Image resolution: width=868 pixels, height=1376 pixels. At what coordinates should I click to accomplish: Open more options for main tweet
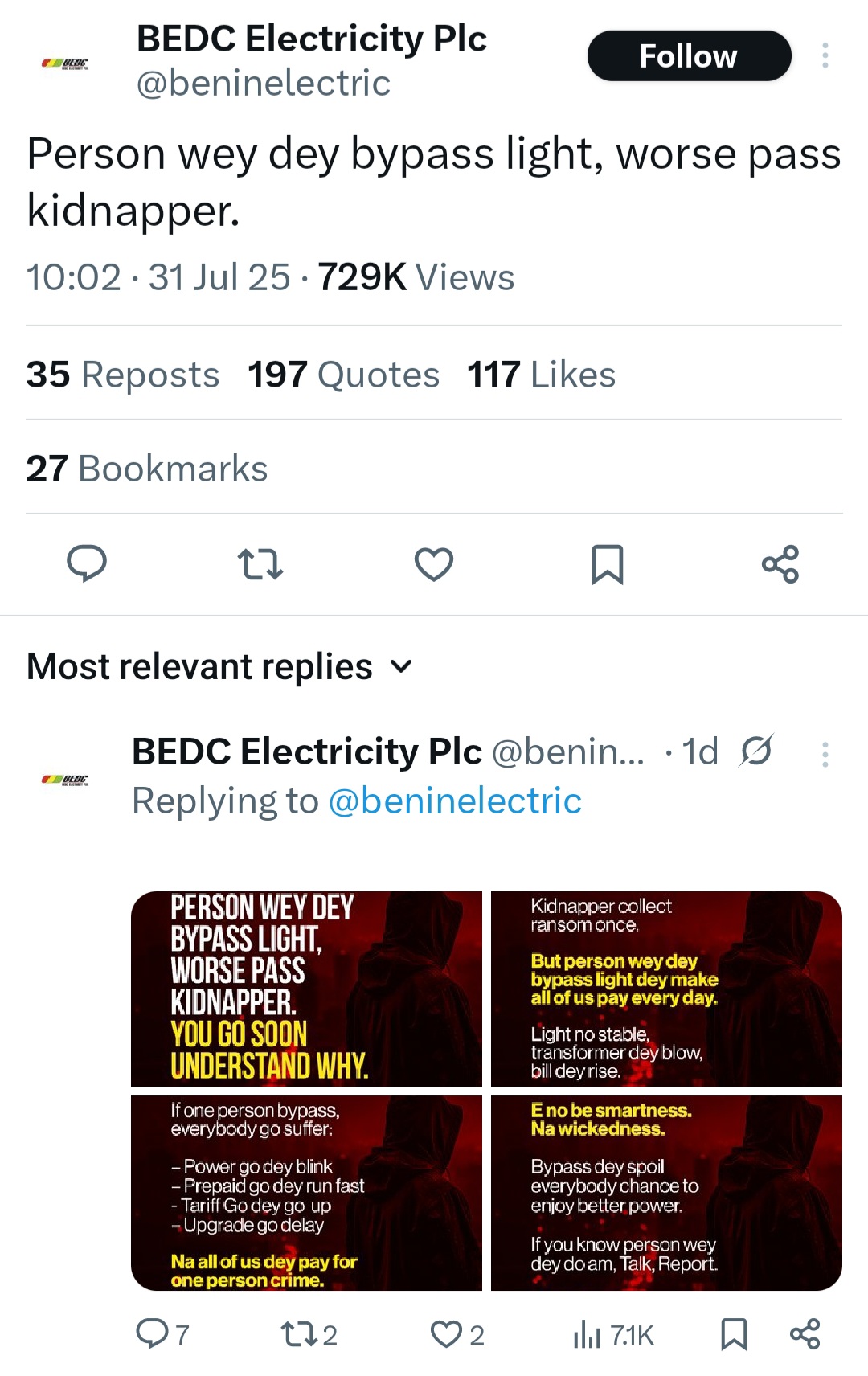(x=825, y=55)
